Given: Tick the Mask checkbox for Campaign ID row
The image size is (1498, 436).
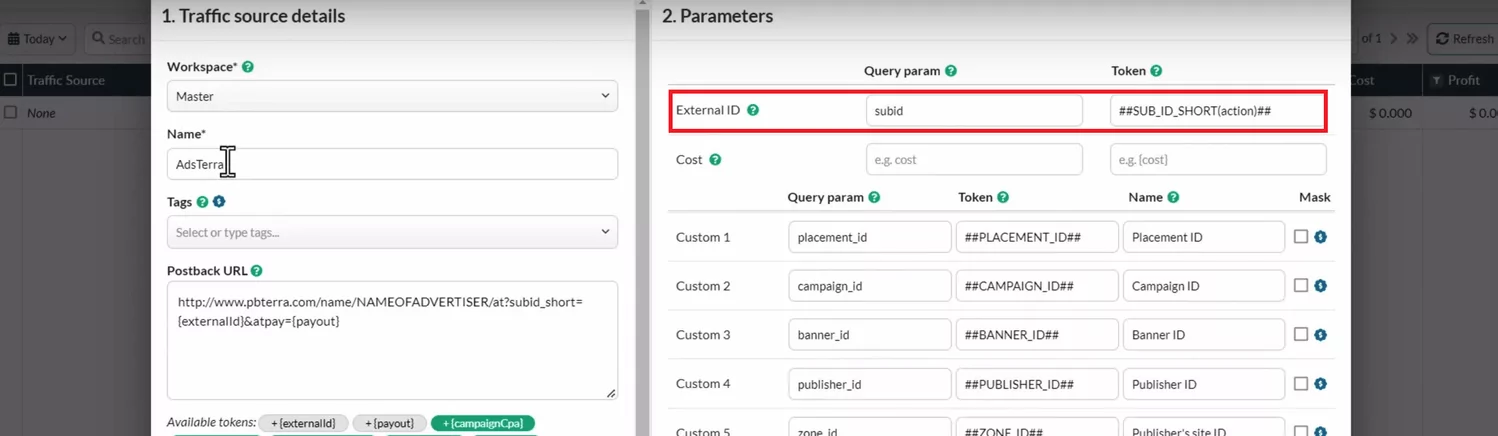Looking at the screenshot, I should (x=1300, y=286).
